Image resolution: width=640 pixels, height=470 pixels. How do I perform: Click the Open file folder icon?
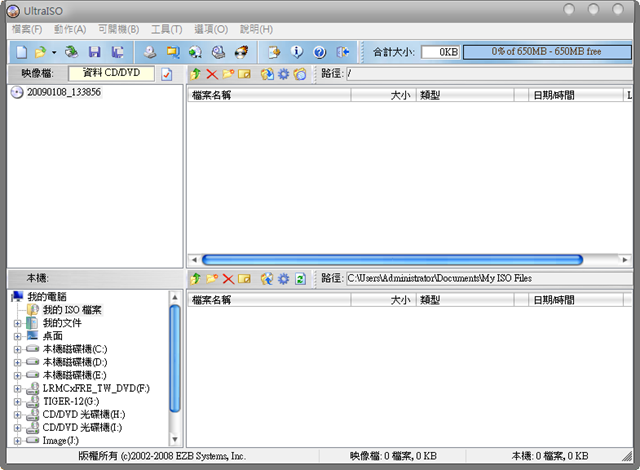40,52
